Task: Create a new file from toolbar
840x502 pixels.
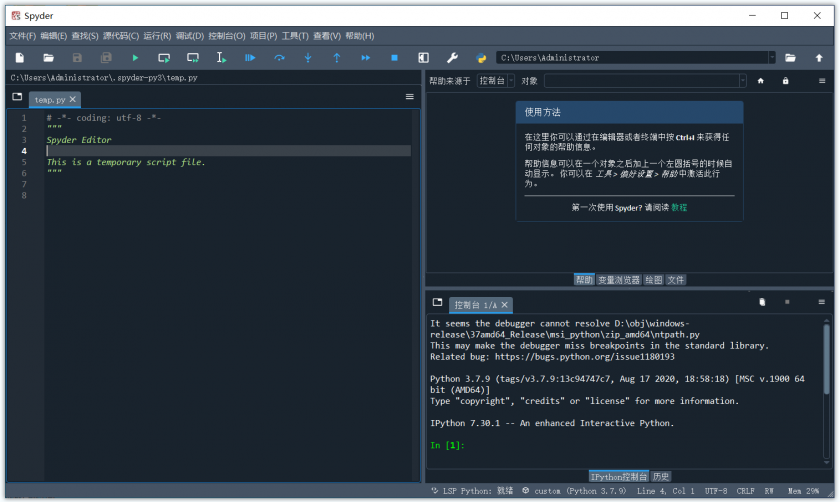Action: [20, 57]
